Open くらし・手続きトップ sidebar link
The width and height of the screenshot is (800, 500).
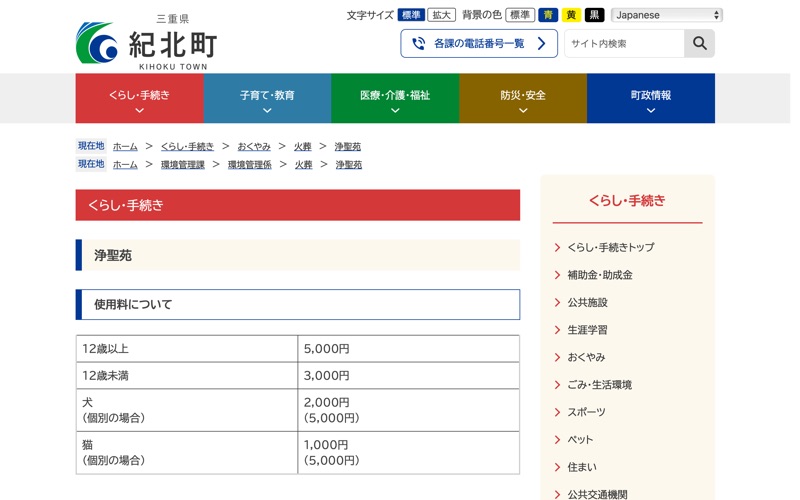[611, 247]
